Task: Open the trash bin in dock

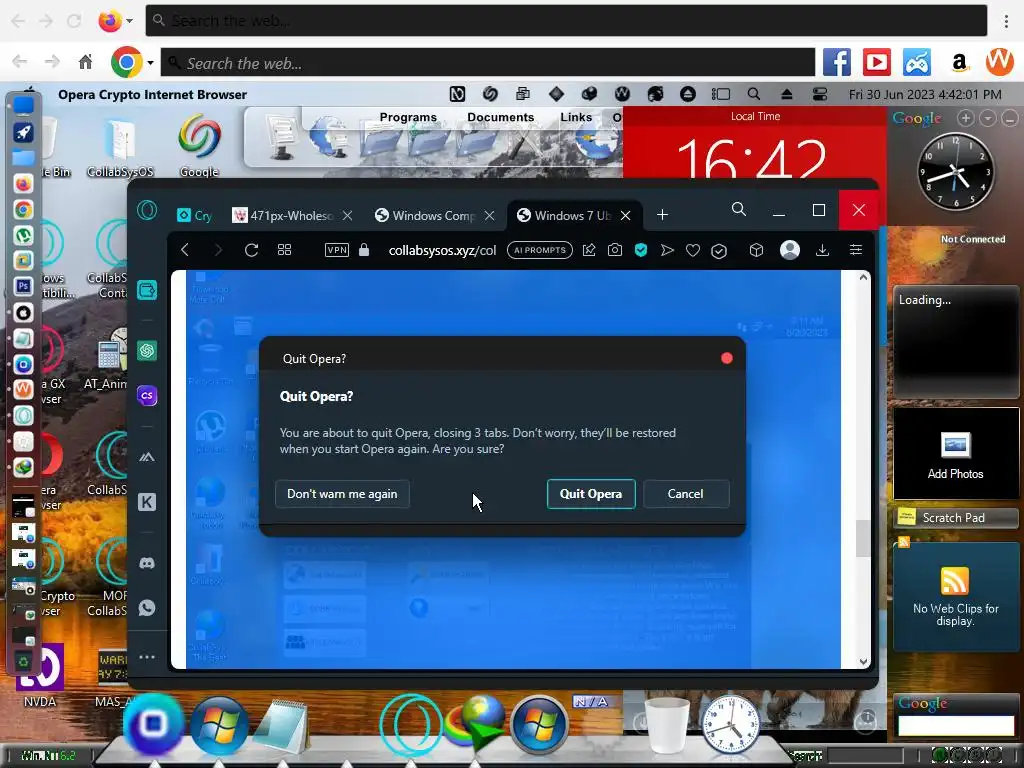Action: point(667,726)
